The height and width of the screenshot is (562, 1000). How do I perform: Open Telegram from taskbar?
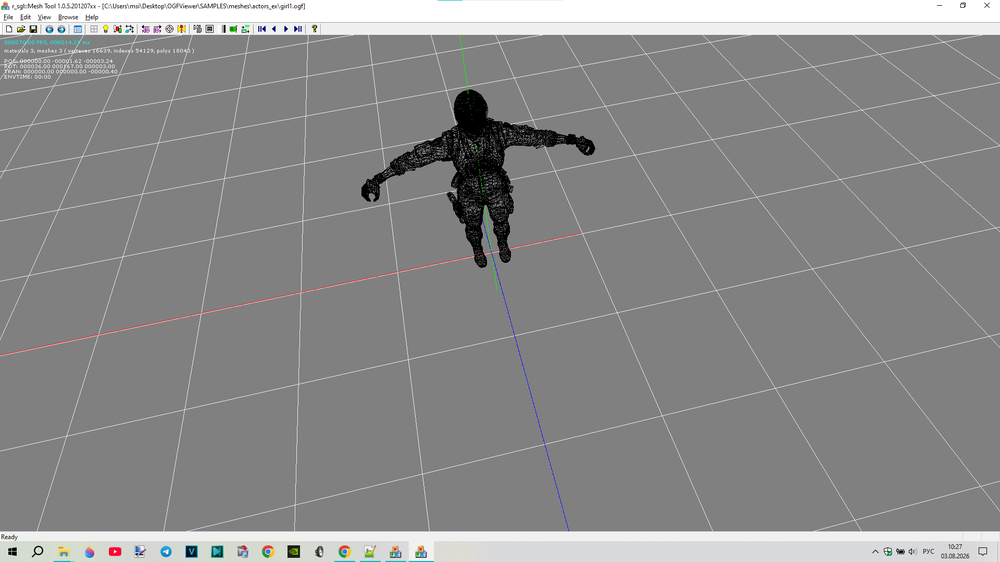(x=166, y=552)
